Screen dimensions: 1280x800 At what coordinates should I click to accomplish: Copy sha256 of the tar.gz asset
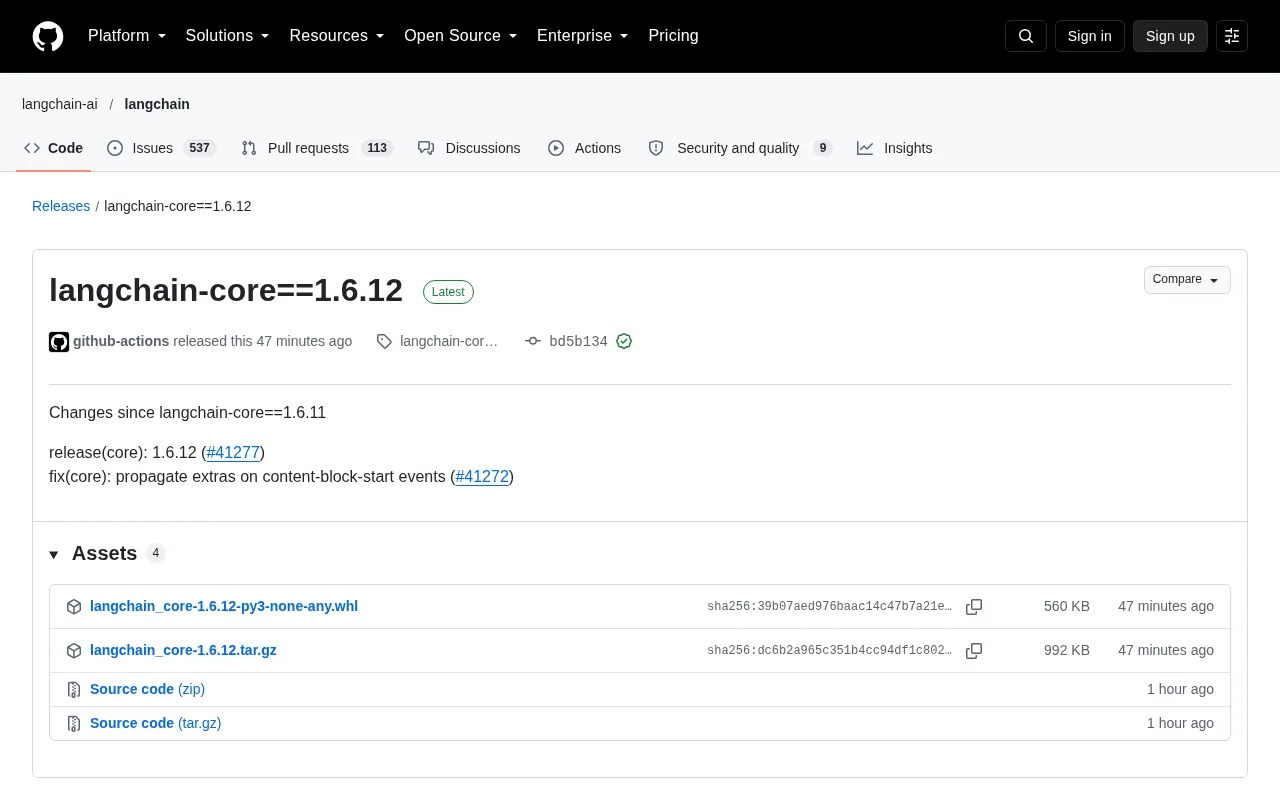pos(974,651)
